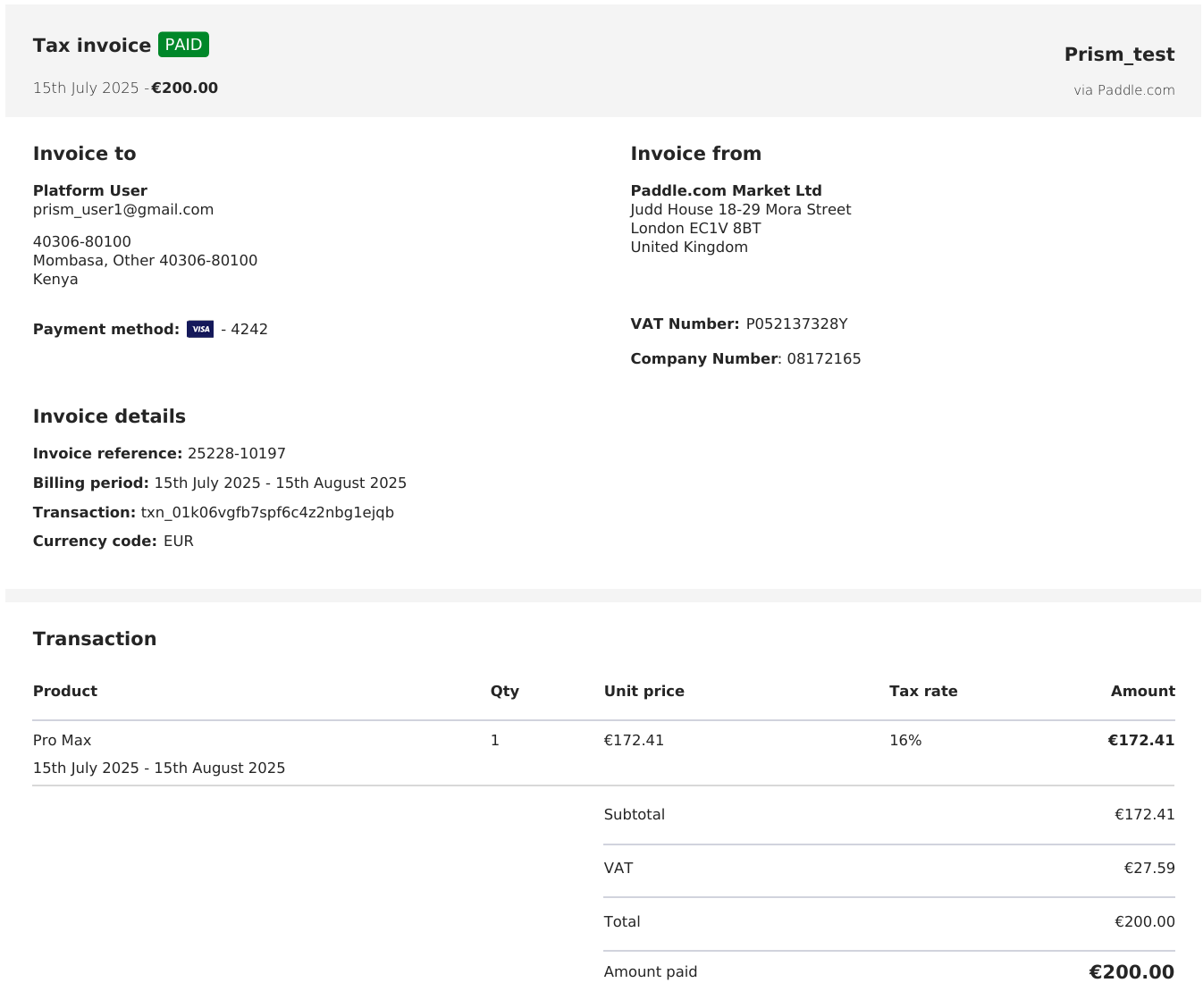This screenshot has height=1008, width=1203.
Task: Select invoice reference 25228-10197
Action: pos(237,454)
